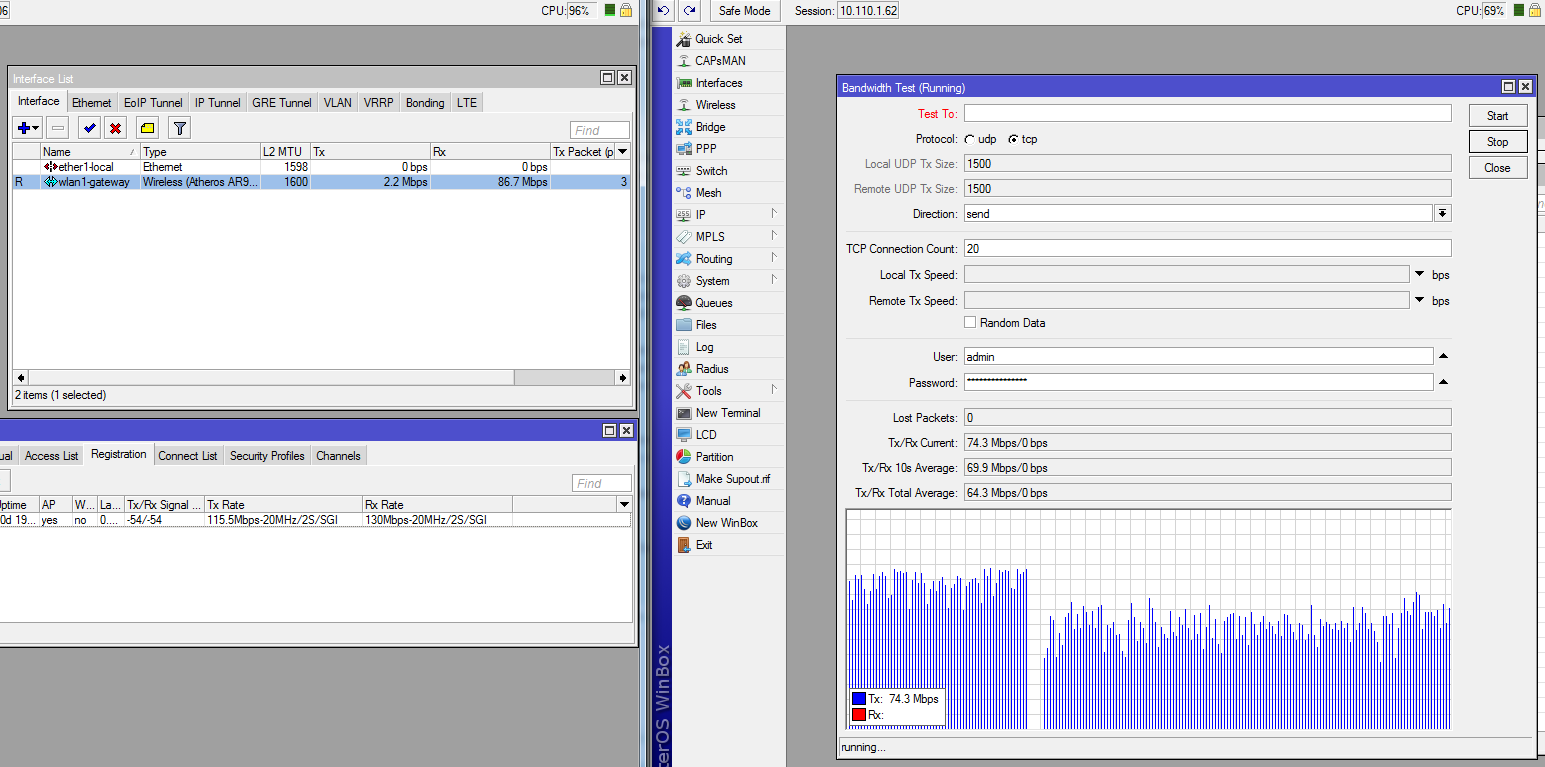Click the TCP Connection Count field

(1207, 249)
